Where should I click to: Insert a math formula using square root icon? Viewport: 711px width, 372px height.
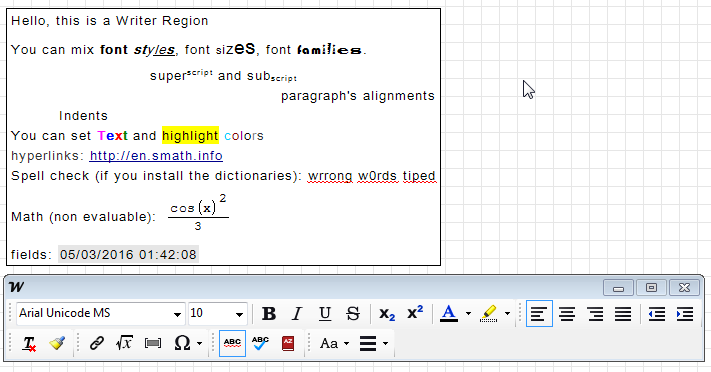click(124, 343)
